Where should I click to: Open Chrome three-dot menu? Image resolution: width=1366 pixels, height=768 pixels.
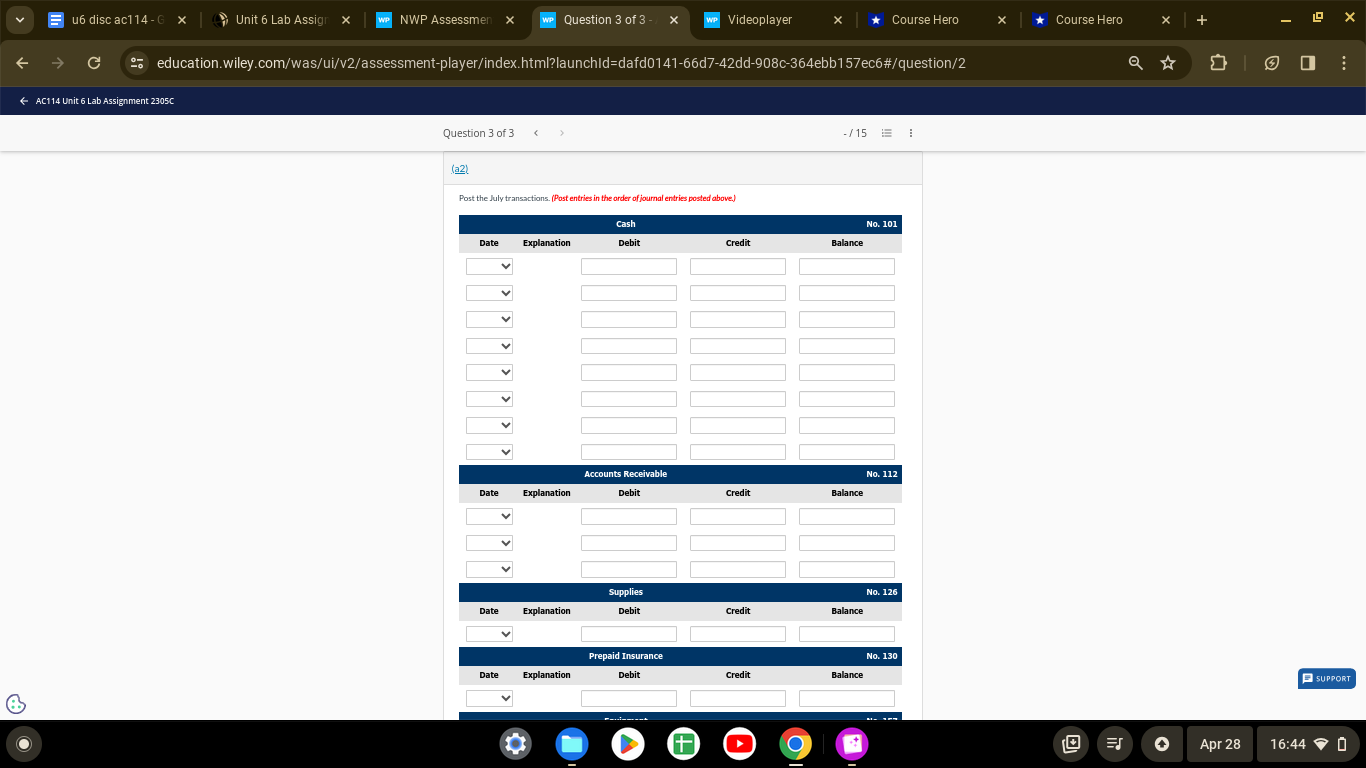click(x=1344, y=63)
